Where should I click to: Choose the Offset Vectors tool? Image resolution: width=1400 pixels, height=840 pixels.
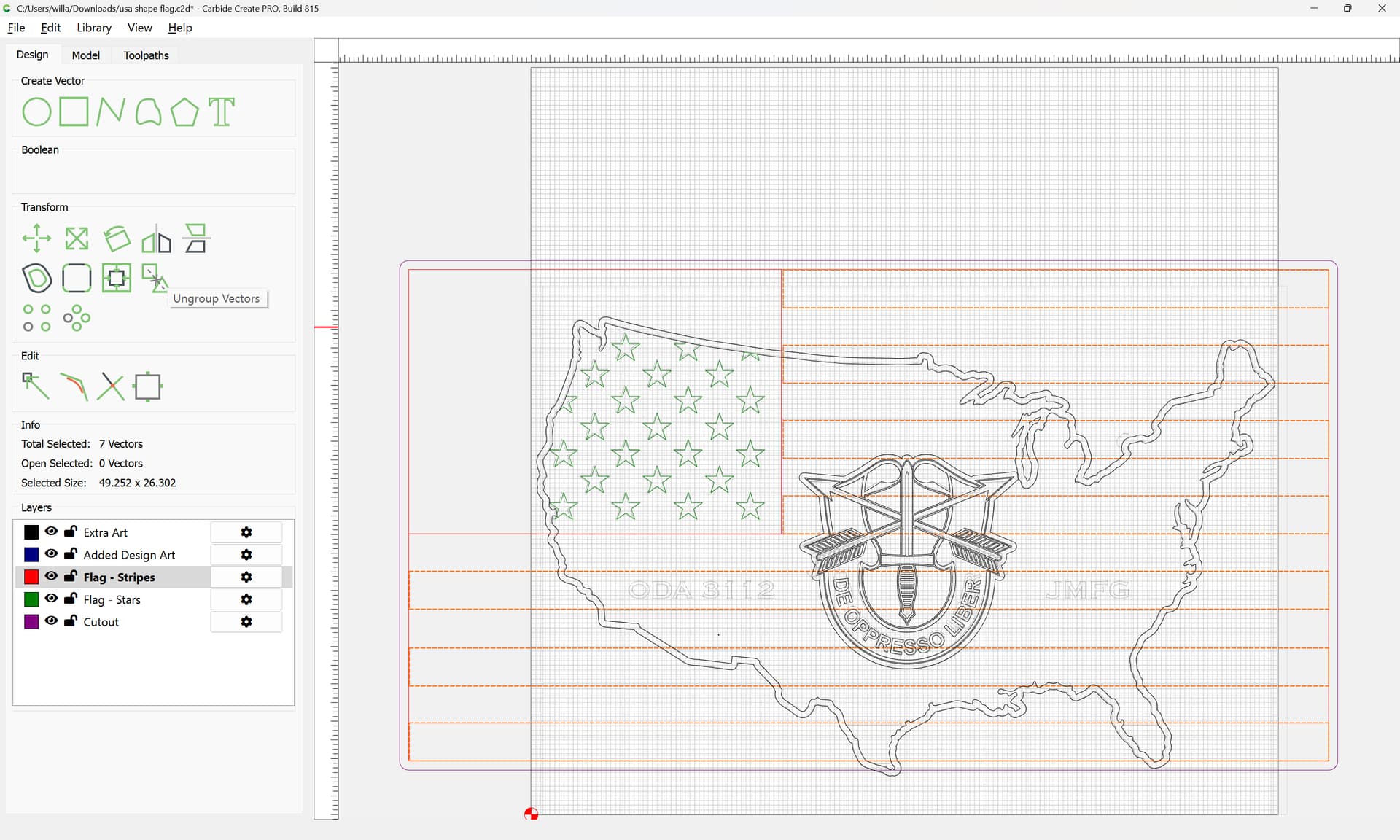click(x=36, y=279)
